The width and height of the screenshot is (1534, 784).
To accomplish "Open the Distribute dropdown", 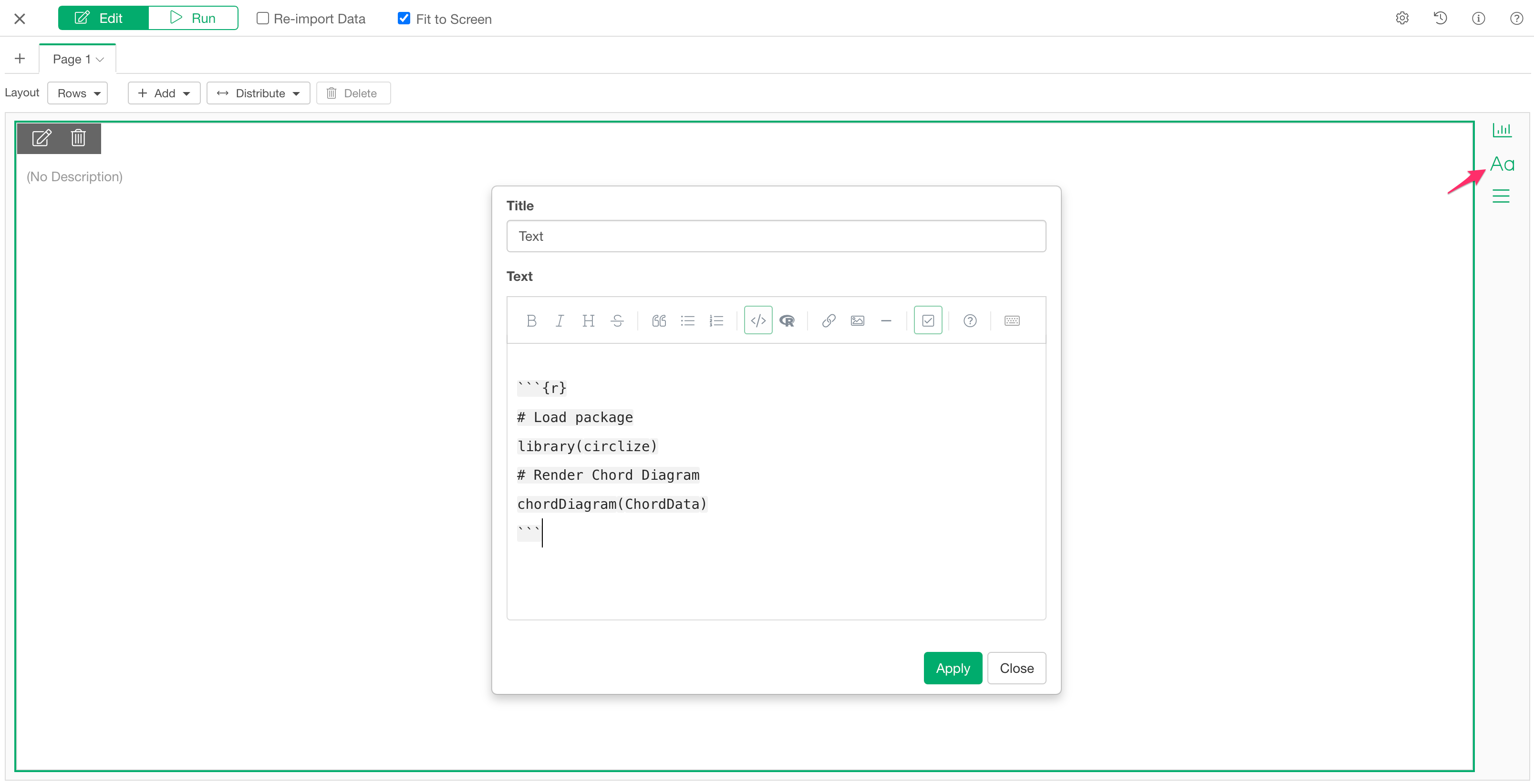I will [258, 93].
